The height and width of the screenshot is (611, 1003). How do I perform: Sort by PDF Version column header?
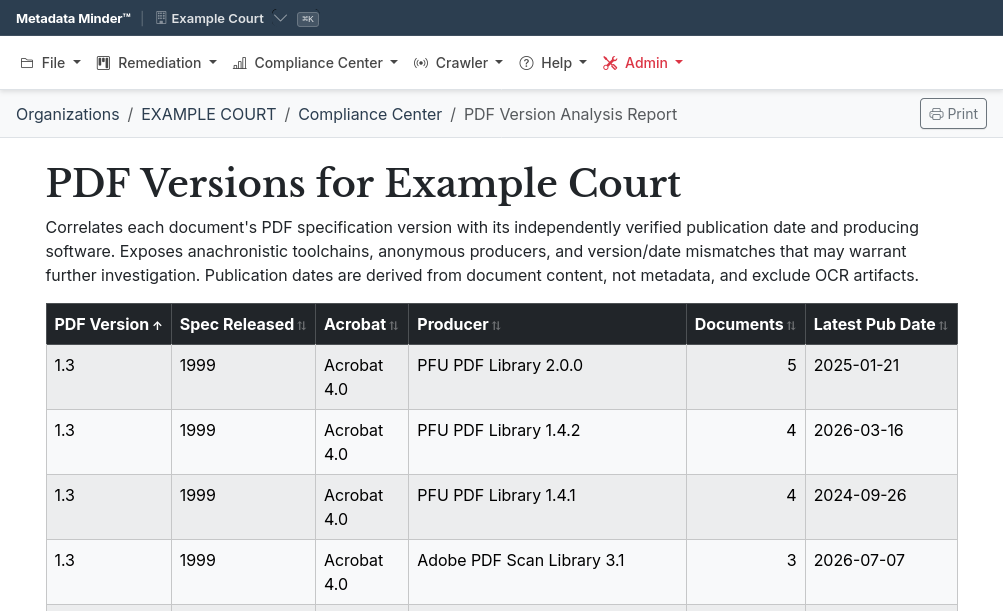109,324
